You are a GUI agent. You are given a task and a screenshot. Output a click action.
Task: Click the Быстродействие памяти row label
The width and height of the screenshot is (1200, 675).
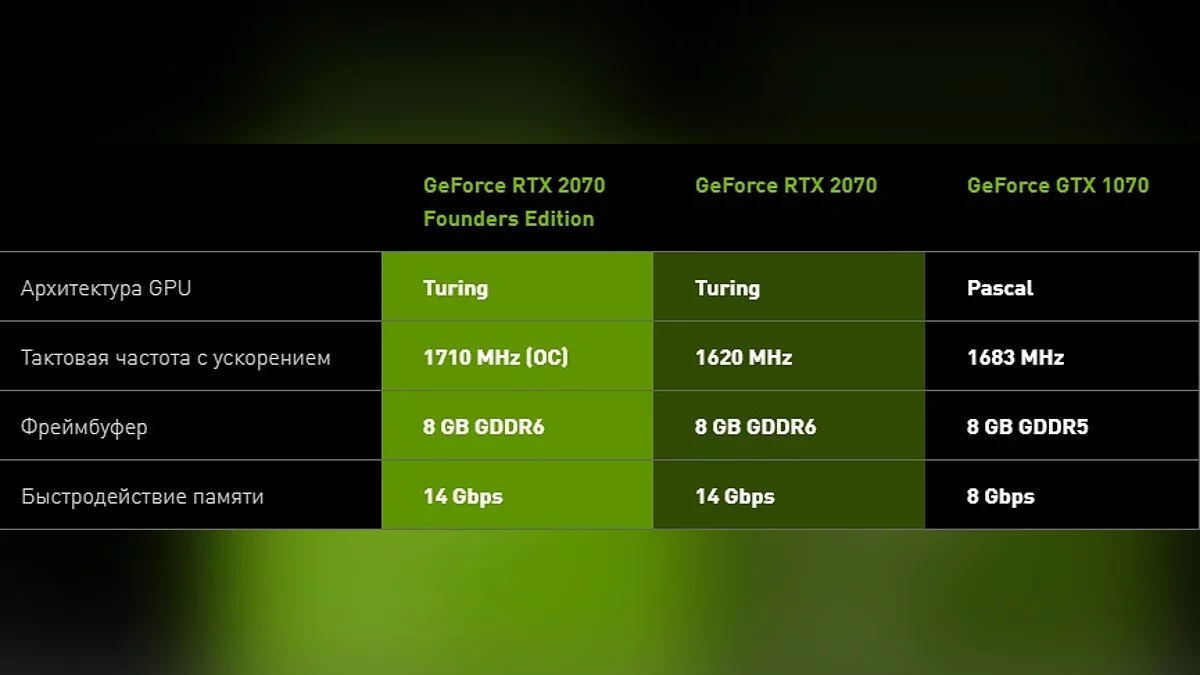(x=143, y=496)
